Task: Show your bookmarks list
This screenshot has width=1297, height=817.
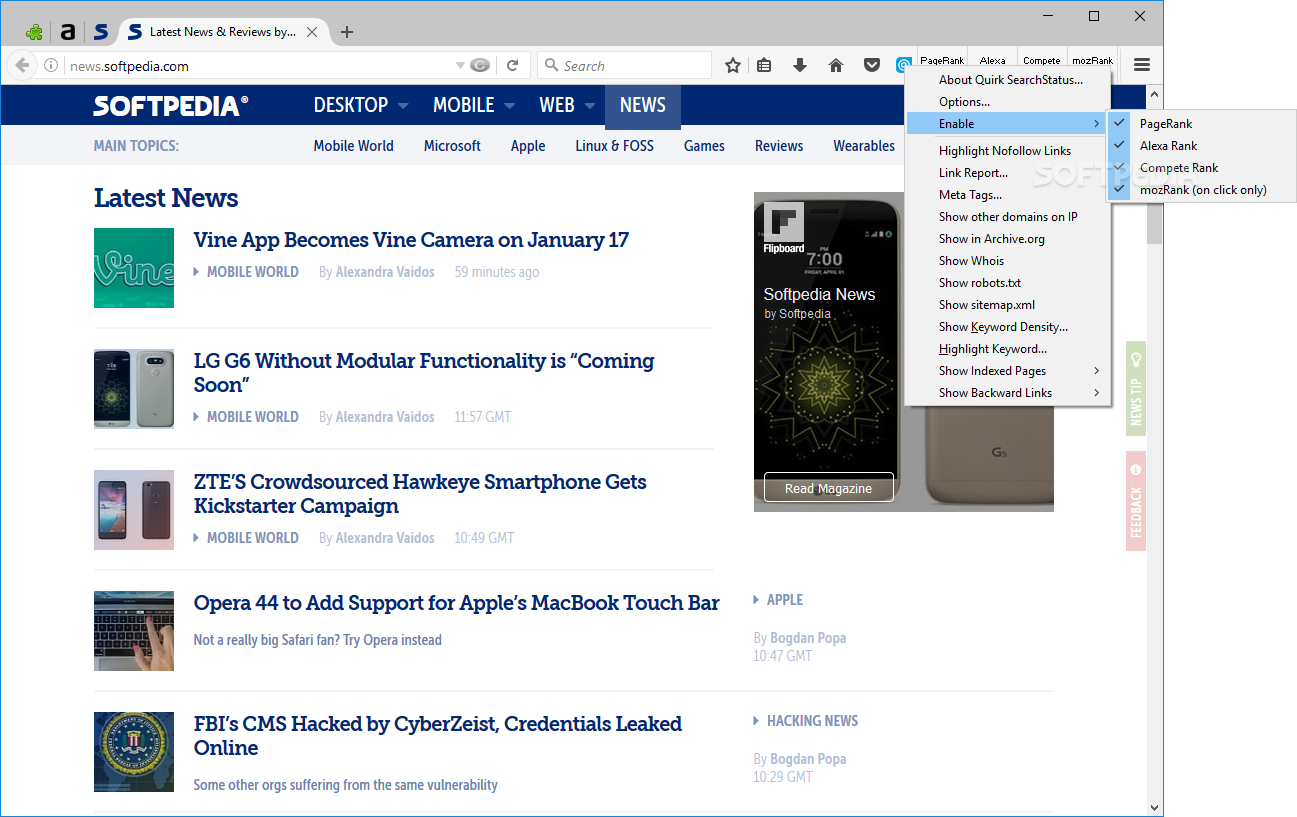Action: point(764,66)
